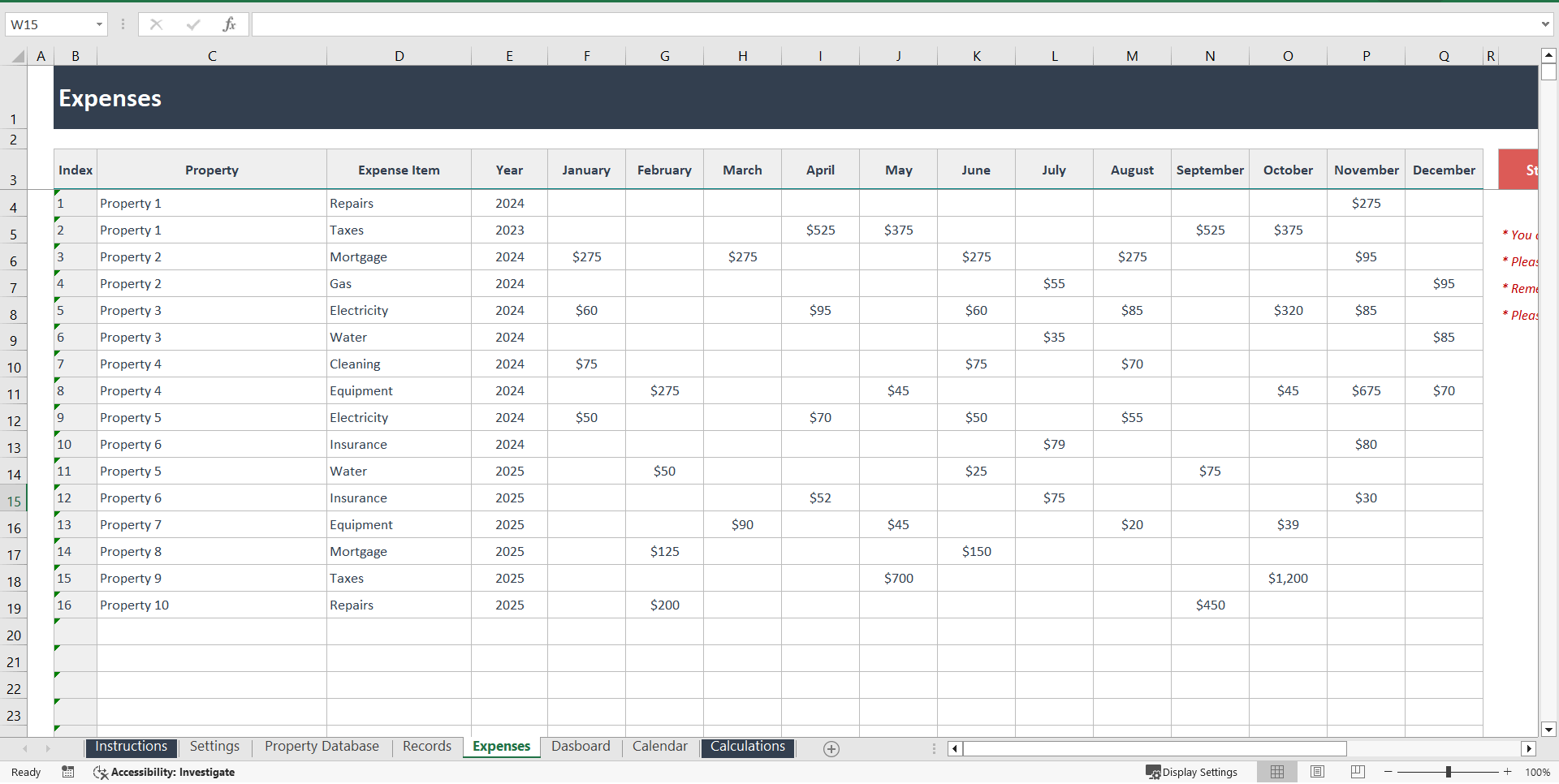
Task: Open the Settings sheet tab
Action: (x=214, y=747)
